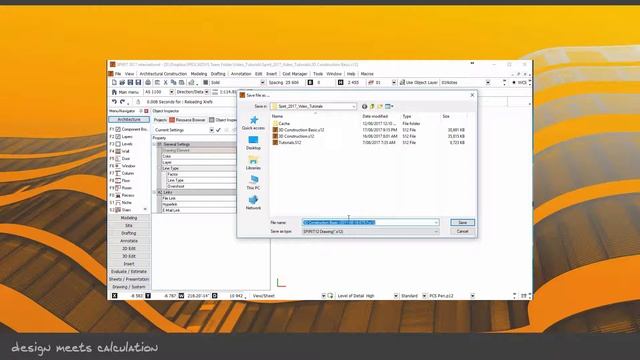
Task: Click the Architecture navigator button
Action: [x=129, y=120]
